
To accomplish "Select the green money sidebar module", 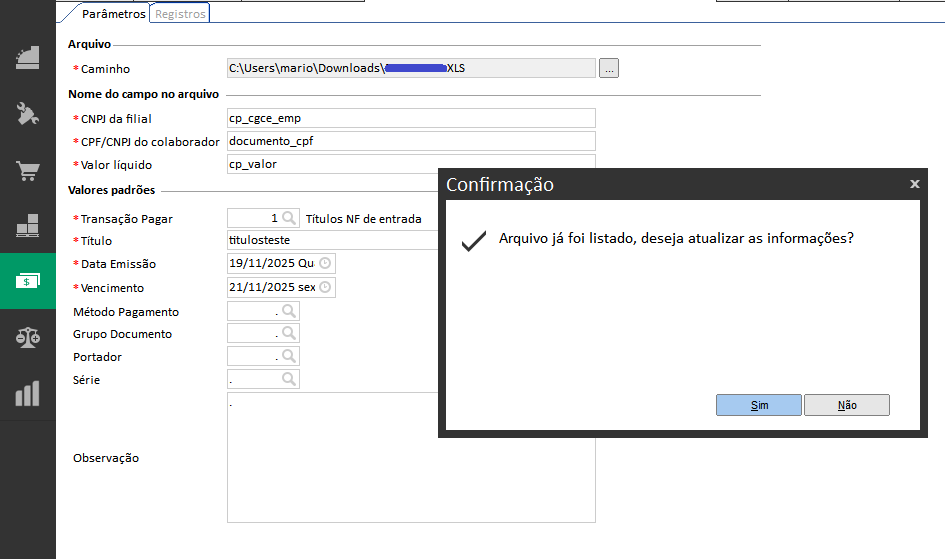I will point(28,282).
